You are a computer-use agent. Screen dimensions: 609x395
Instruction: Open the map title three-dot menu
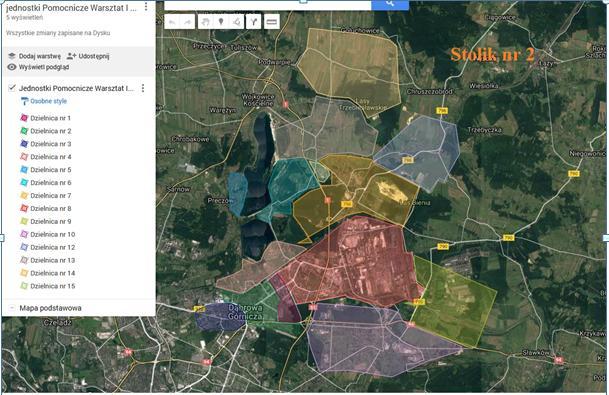click(x=146, y=7)
